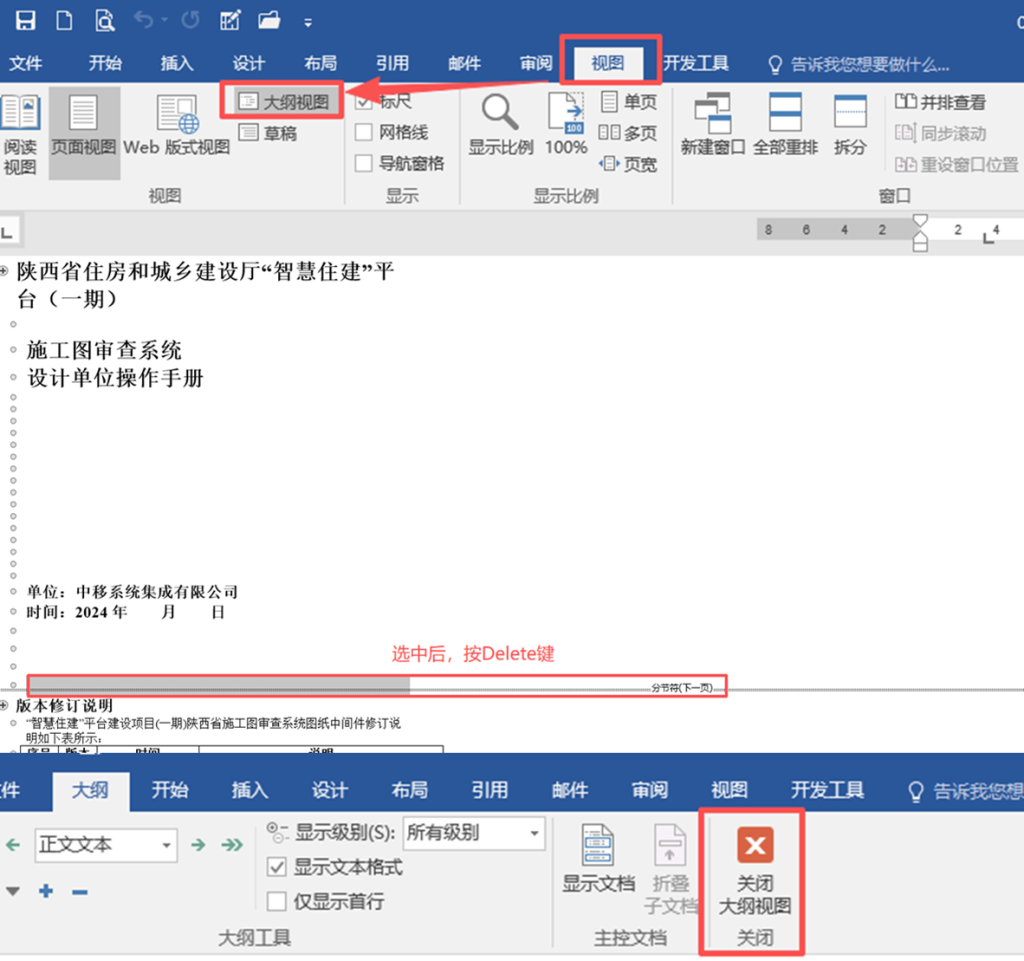Click New Window (新建窗口) icon
Viewport: 1024px width, 961px height.
pos(712,126)
